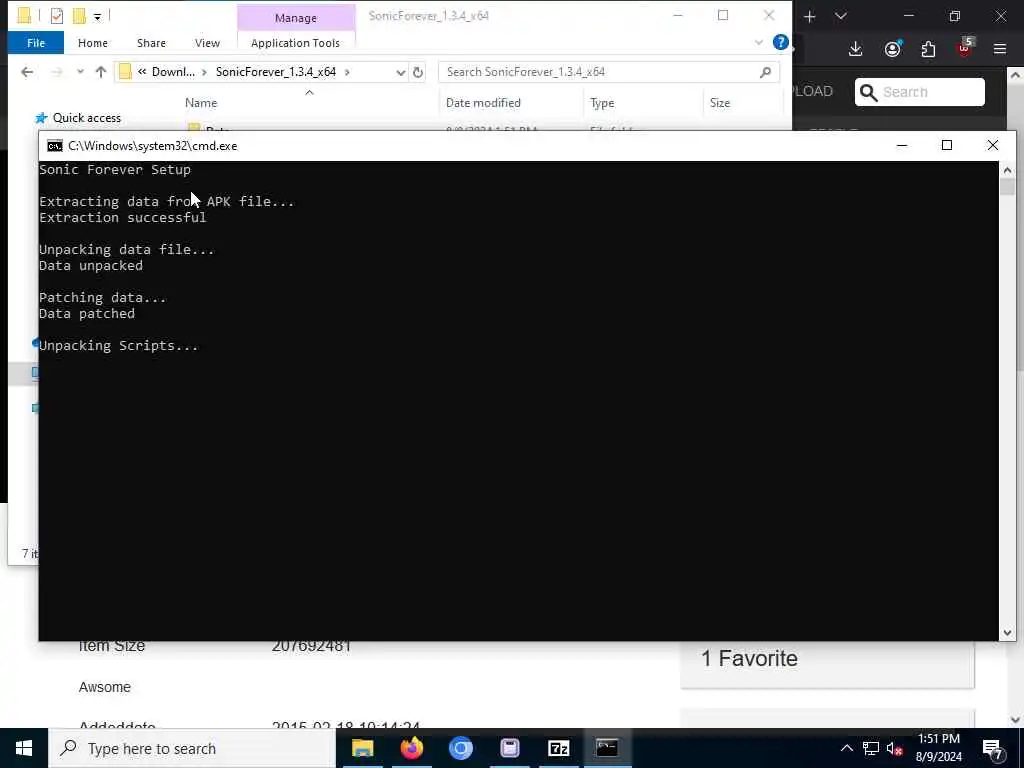Open the purple app taskbar icon

click(509, 748)
